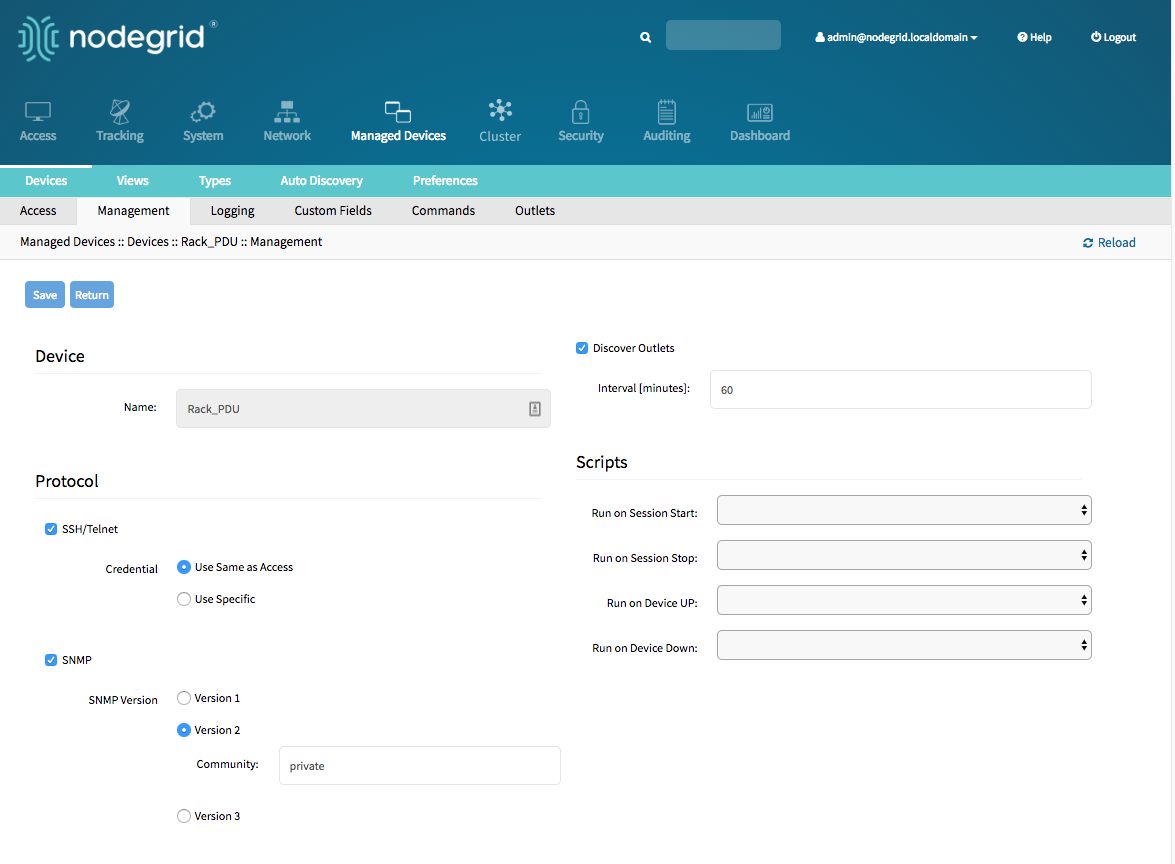1175x864 pixels.
Task: Click the Logout link
Action: (1114, 37)
